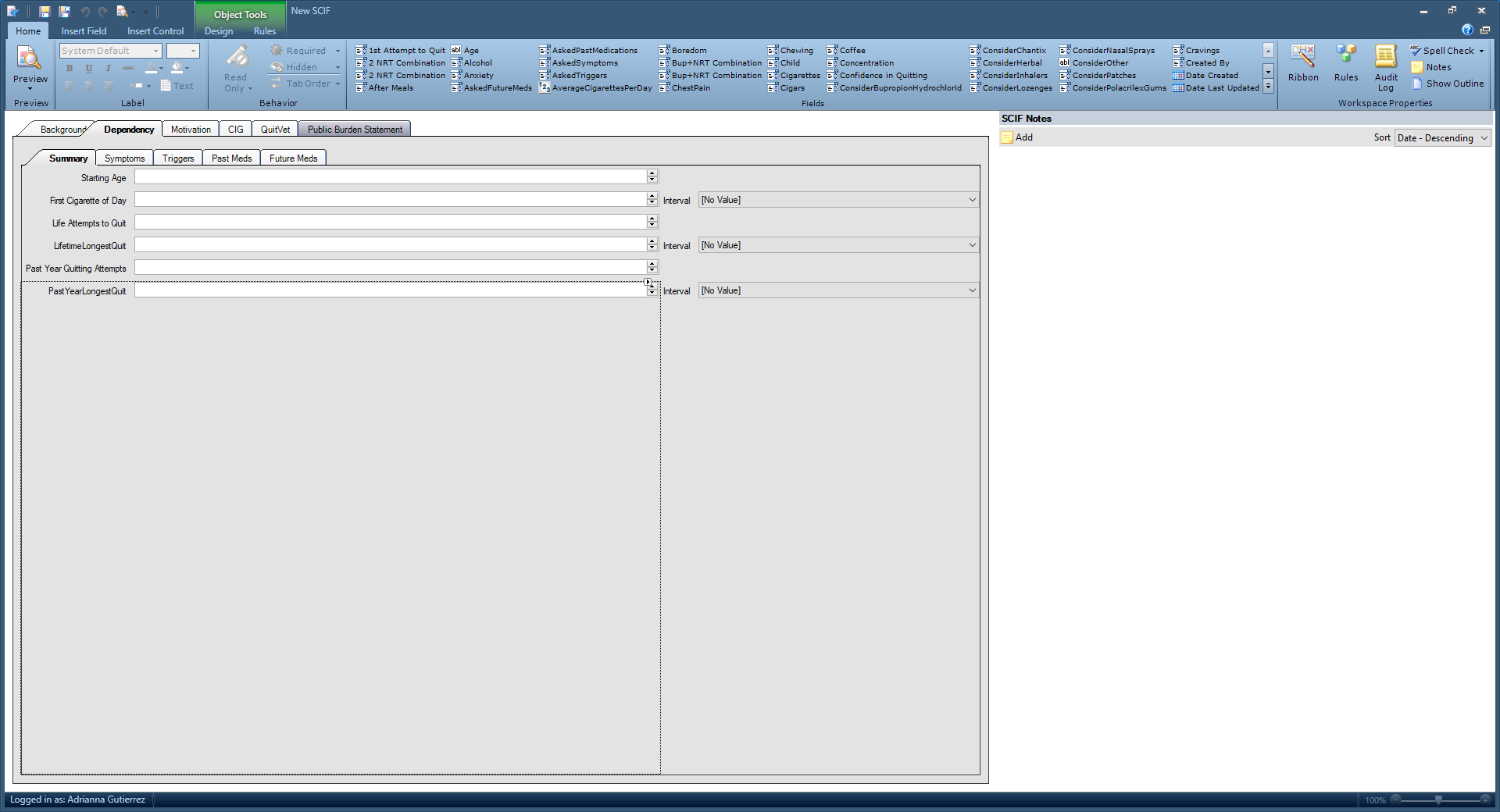1500x812 pixels.
Task: Open the Insert Field ribbon tab
Action: 84,31
